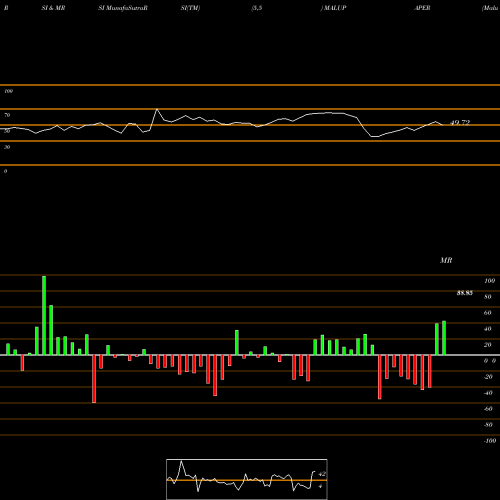
Task: Click the "(5,5" parameter text in header
Action: point(257,8)
